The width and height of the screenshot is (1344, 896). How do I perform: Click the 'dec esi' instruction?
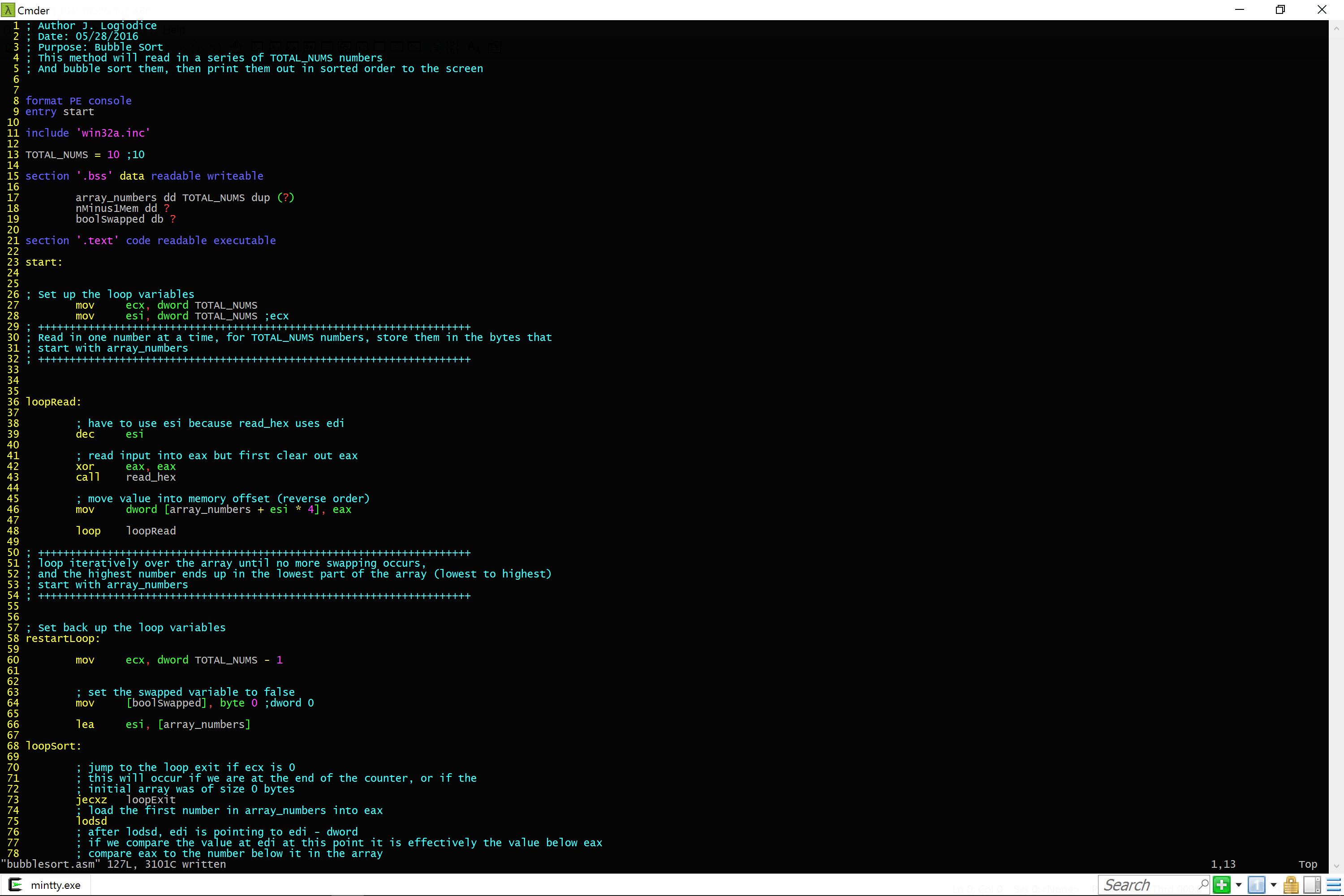(x=110, y=434)
